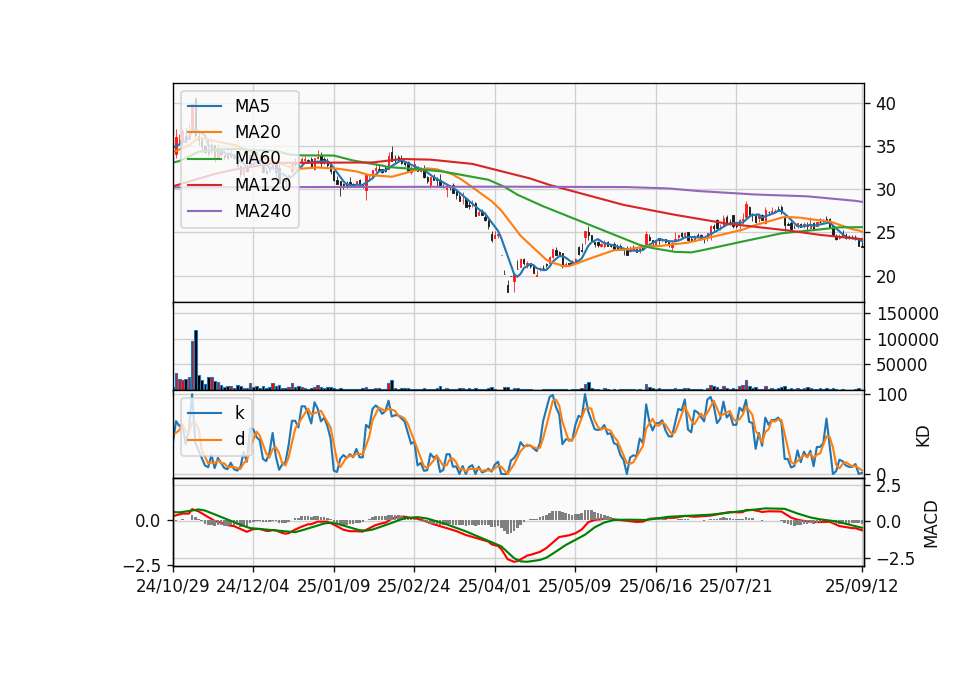Click the blue MA5 legend line sample
The image size is (960, 690).
(204, 106)
